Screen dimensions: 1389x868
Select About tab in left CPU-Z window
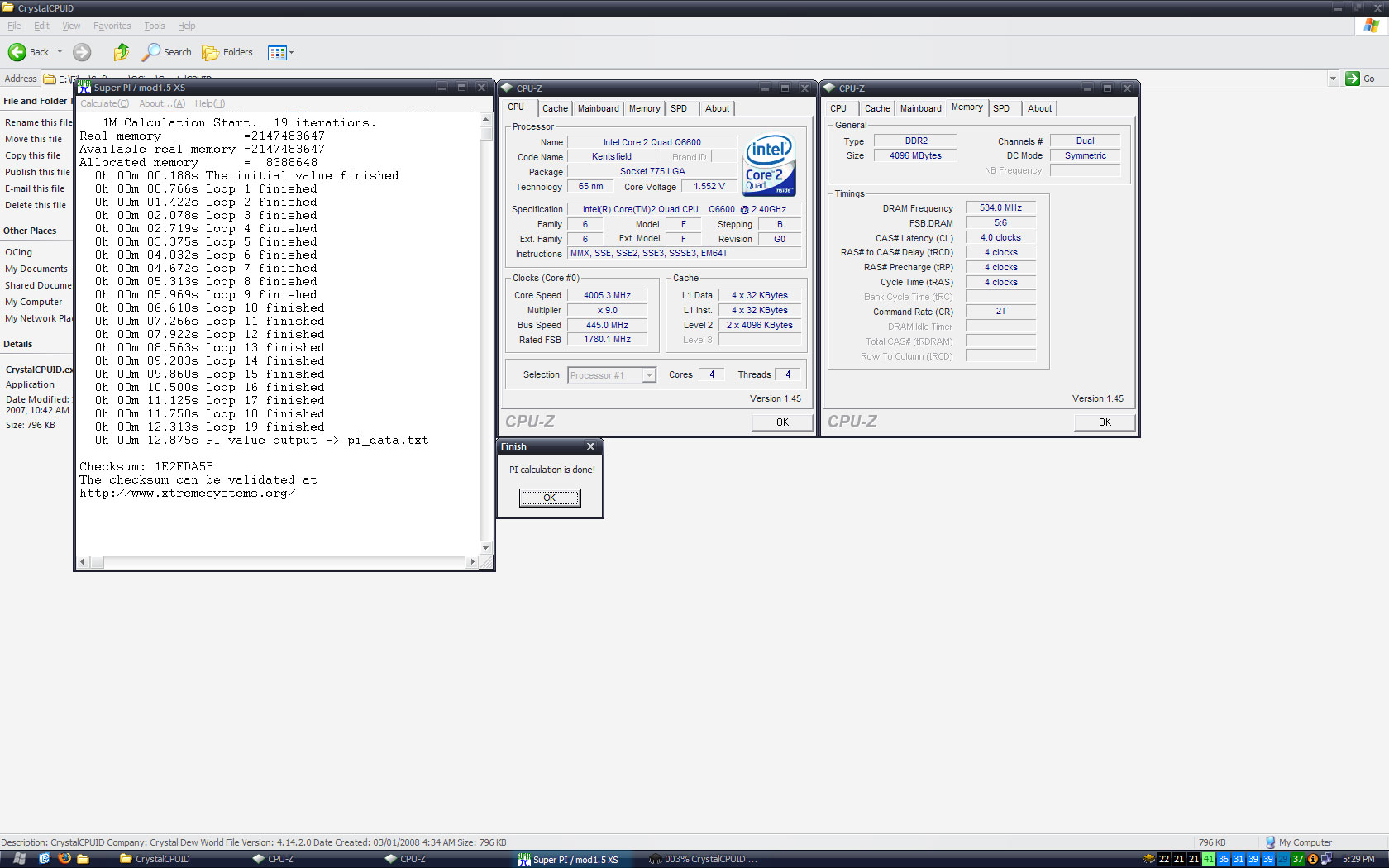click(718, 108)
